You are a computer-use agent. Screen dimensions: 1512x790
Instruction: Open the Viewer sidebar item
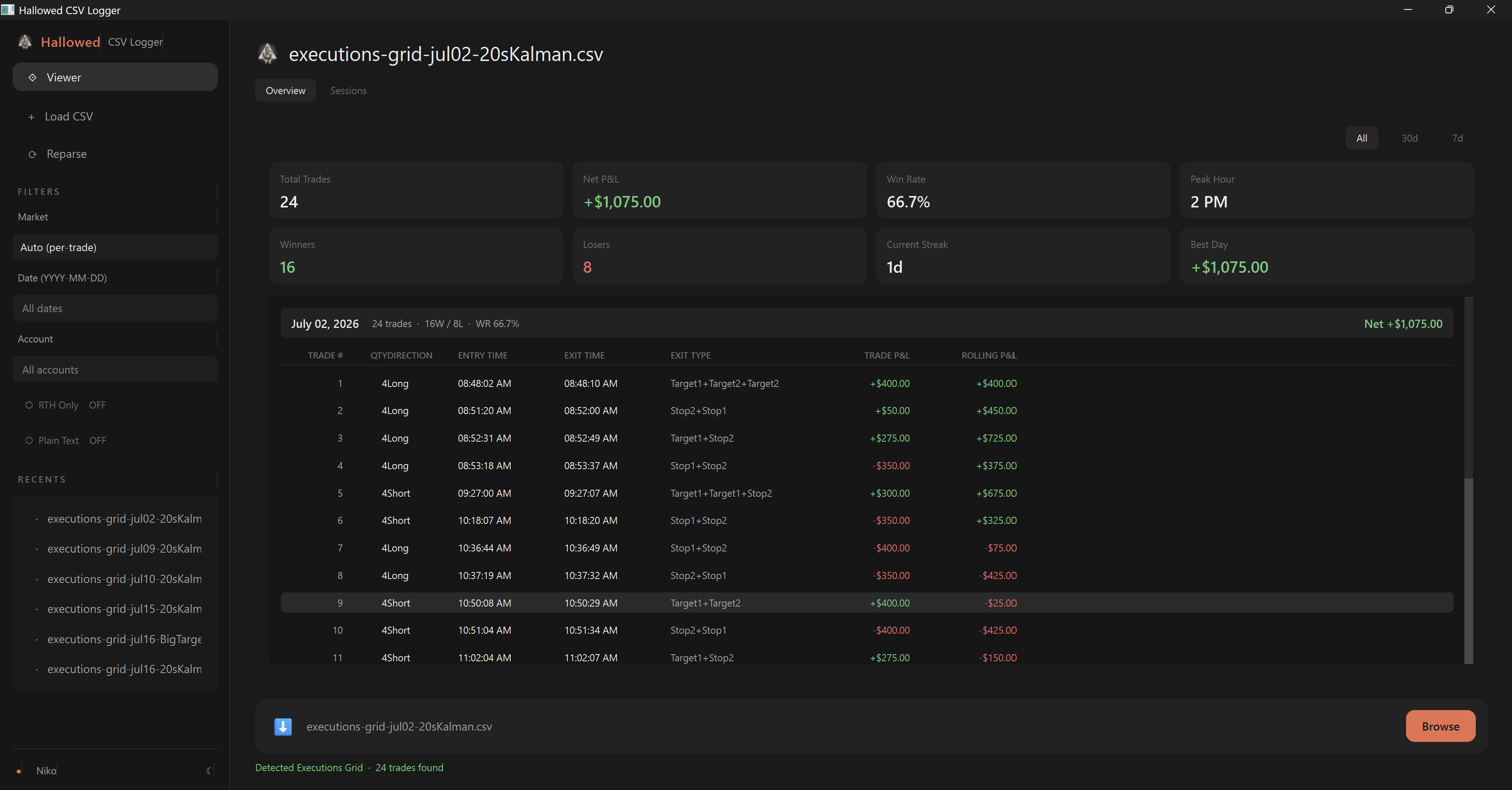point(115,77)
